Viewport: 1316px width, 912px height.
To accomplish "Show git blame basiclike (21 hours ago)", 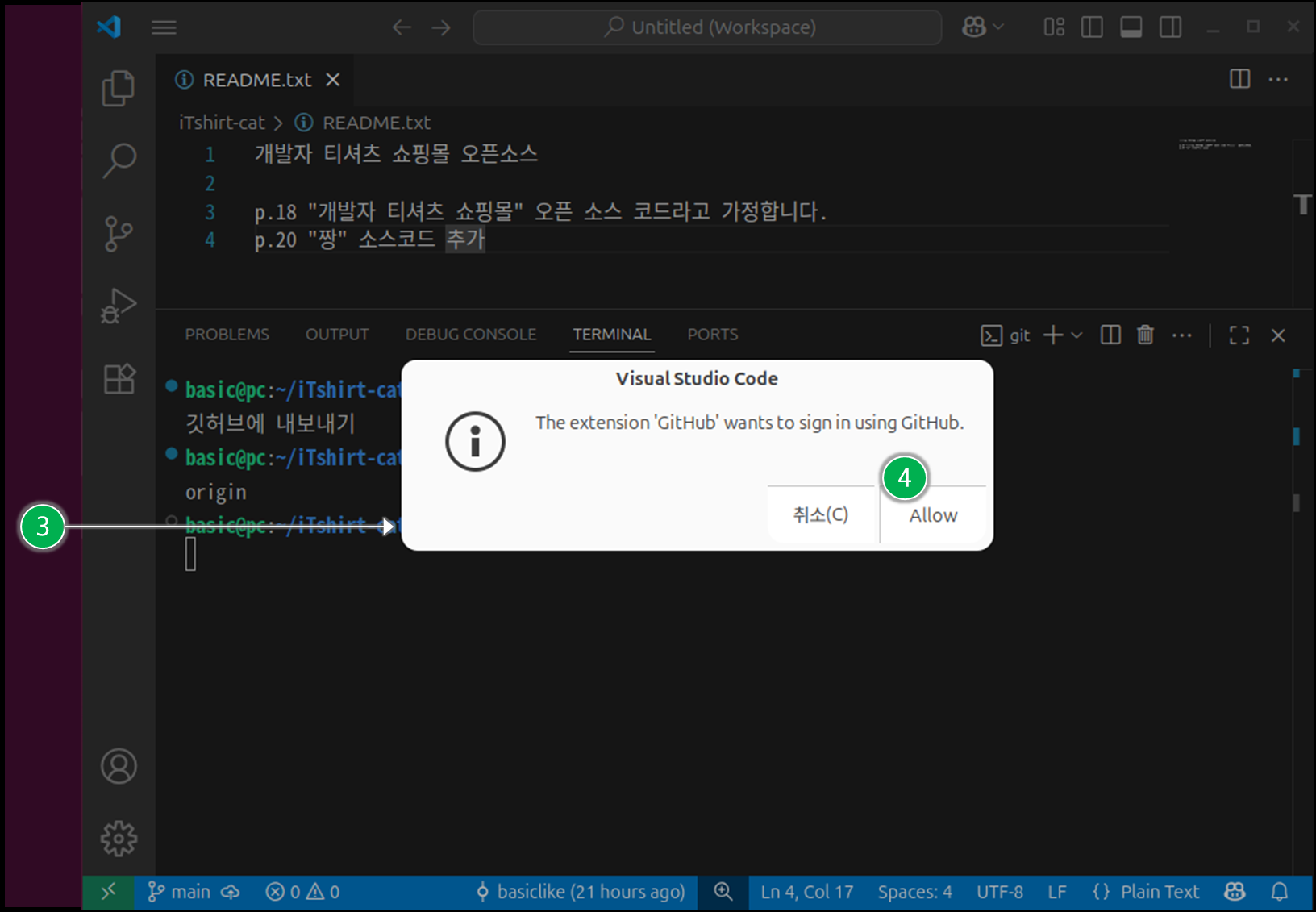I will coord(581,892).
